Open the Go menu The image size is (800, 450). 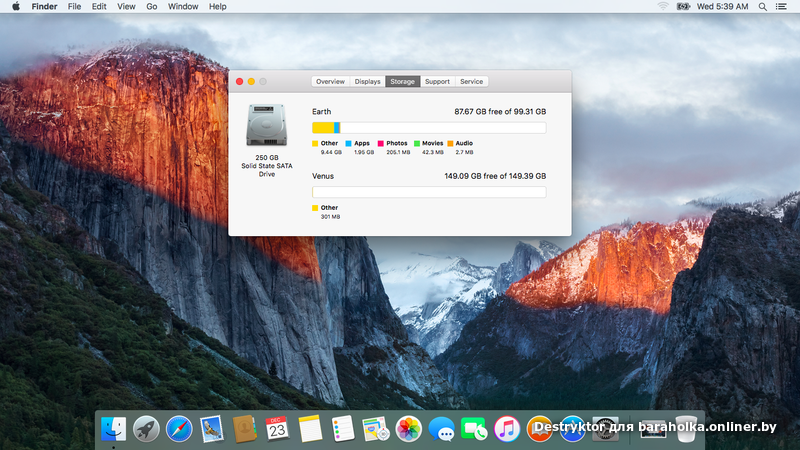coord(152,7)
